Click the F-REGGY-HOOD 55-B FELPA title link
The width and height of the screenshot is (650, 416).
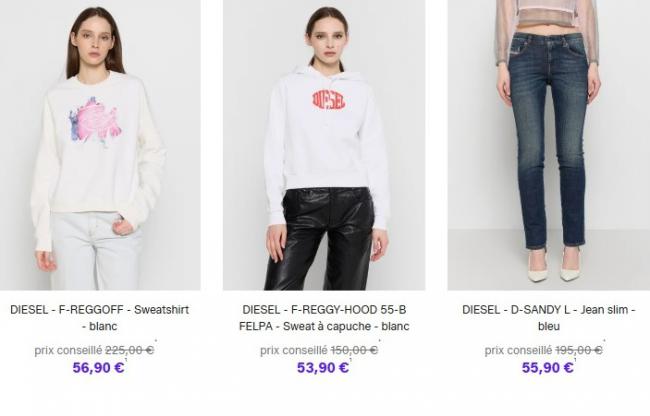[324, 318]
